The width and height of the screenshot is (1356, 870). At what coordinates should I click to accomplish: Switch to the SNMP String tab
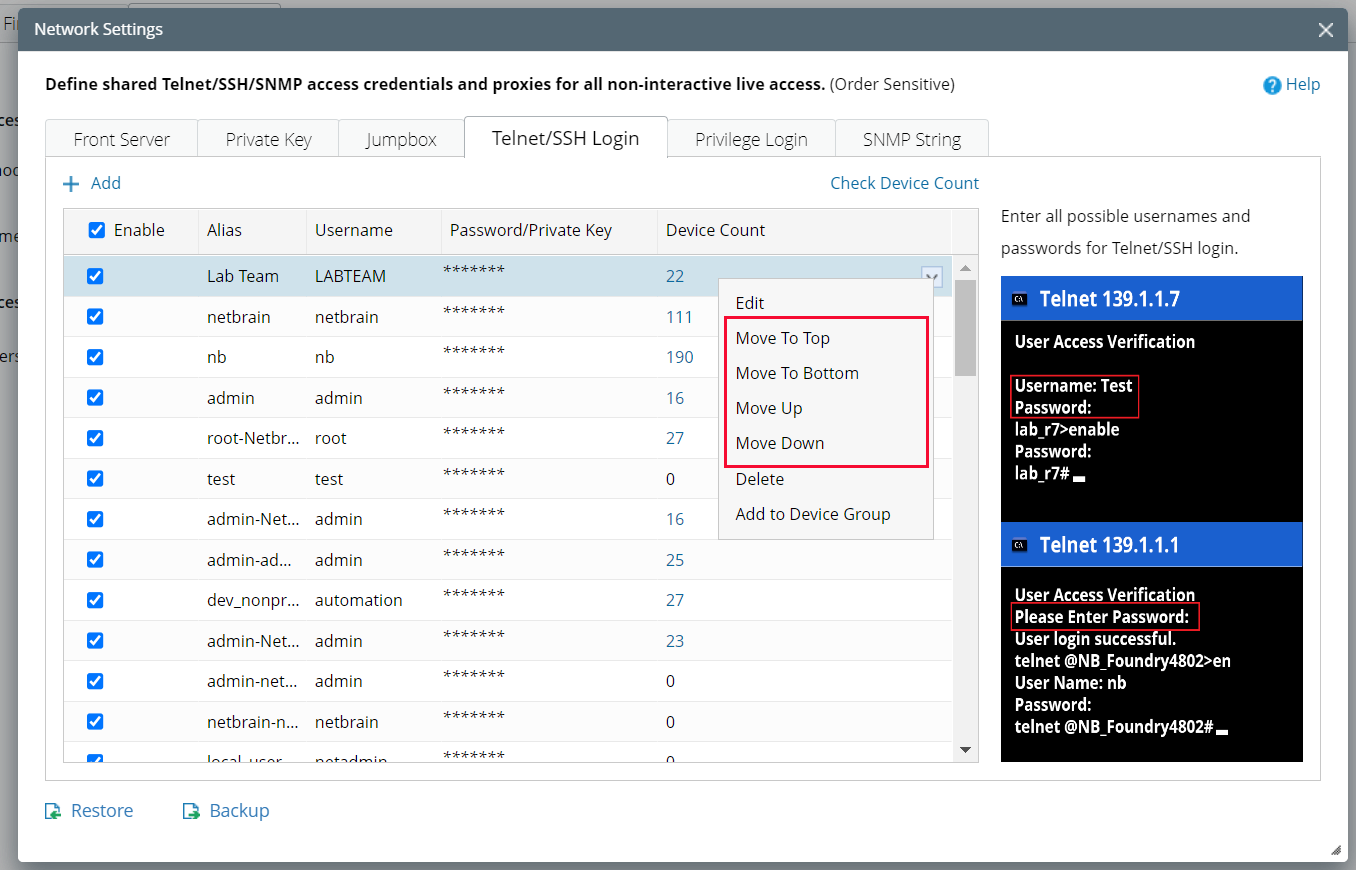tap(911, 138)
